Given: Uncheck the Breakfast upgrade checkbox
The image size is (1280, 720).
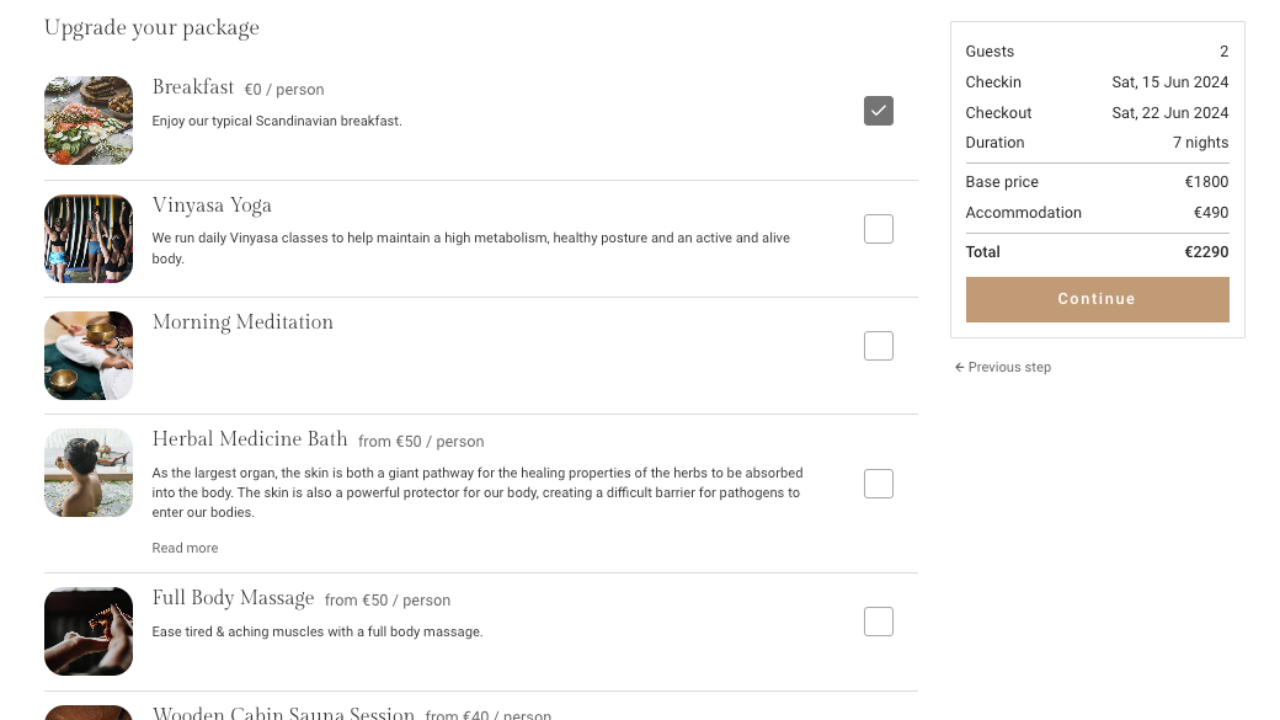Looking at the screenshot, I should click(x=878, y=111).
